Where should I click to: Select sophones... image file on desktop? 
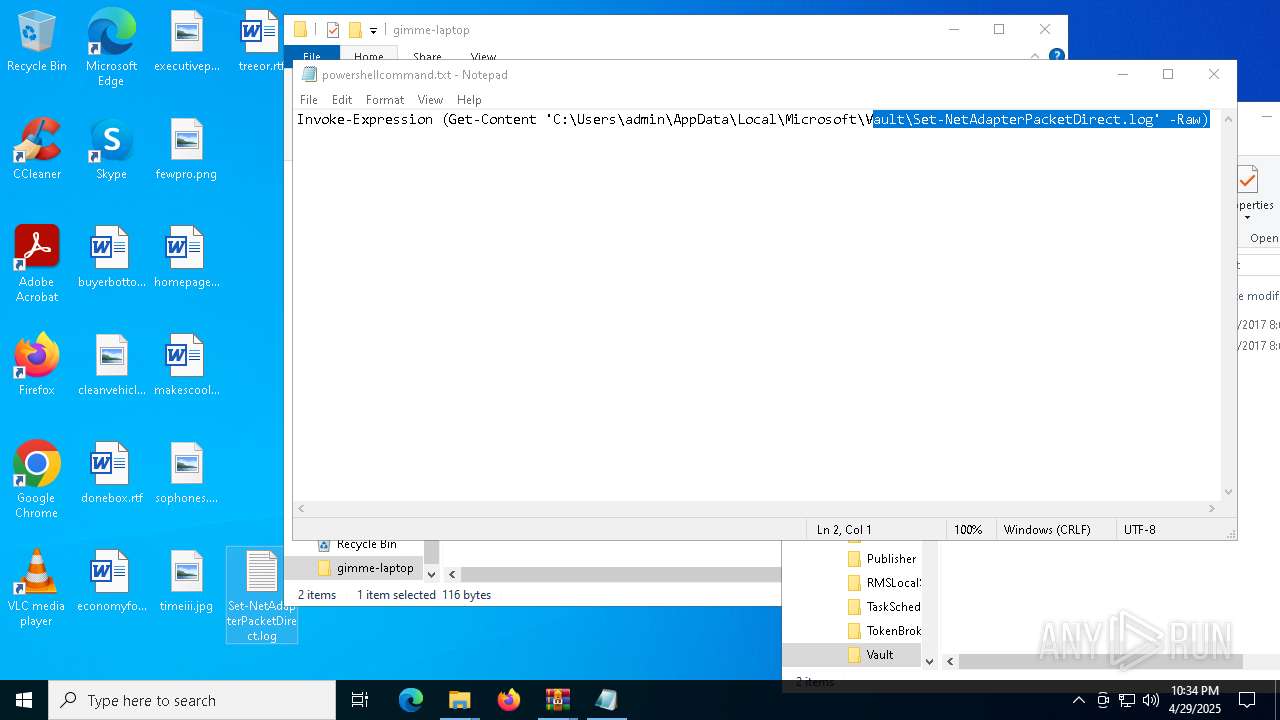[x=186, y=473]
